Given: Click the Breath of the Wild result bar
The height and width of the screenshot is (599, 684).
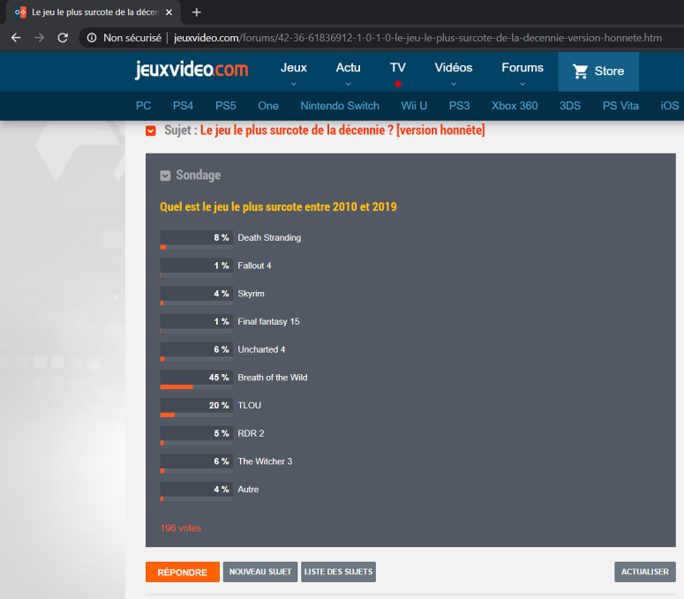Looking at the screenshot, I should [196, 381].
